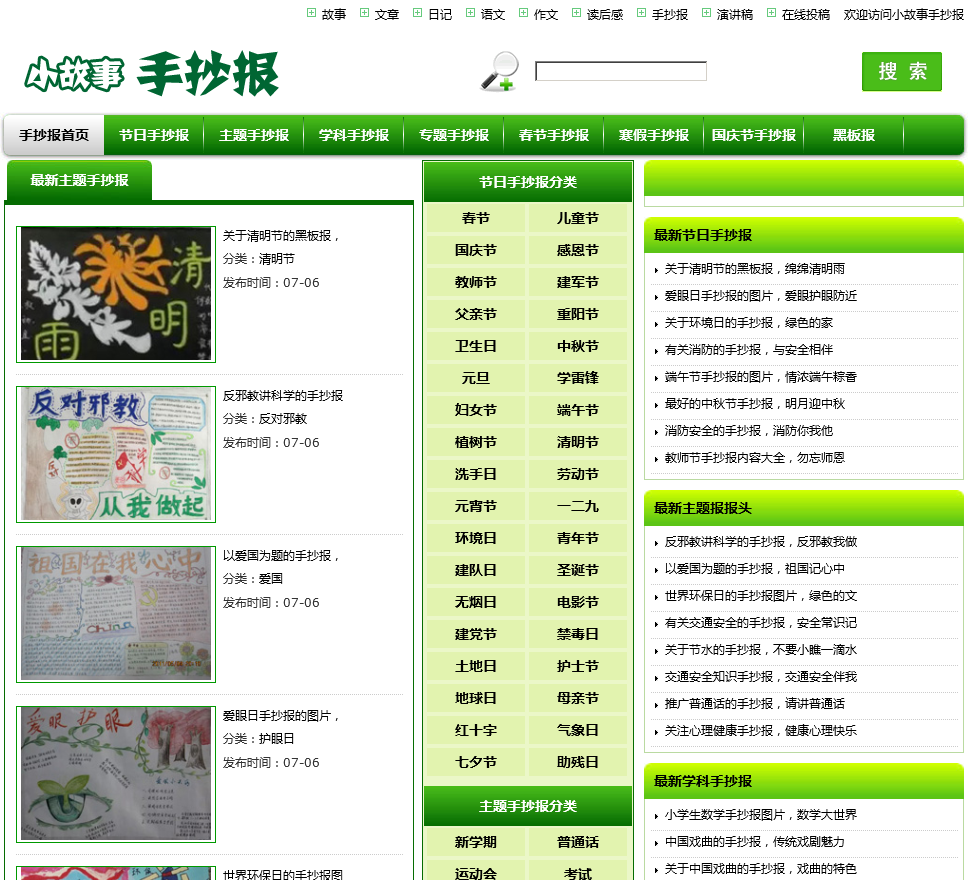968x880 pixels.
Task: Click the magnifying glass search icon
Action: tap(499, 72)
